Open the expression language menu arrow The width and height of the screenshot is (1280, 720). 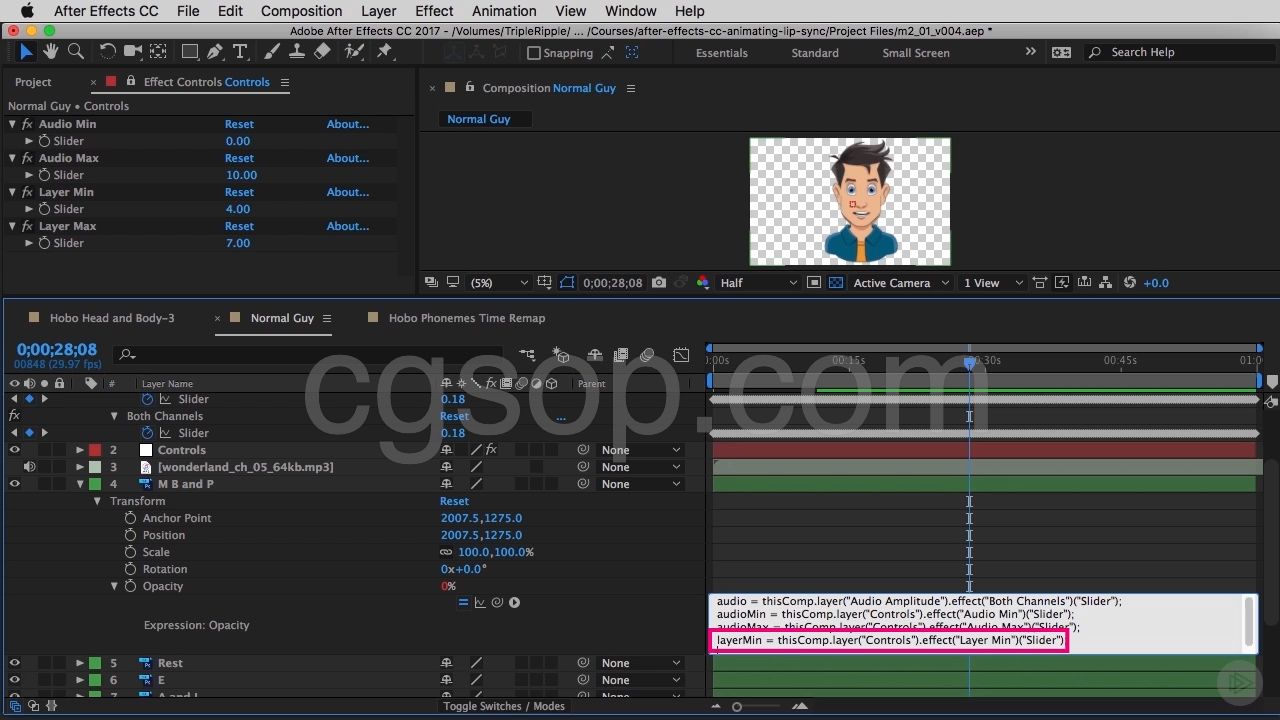[514, 602]
